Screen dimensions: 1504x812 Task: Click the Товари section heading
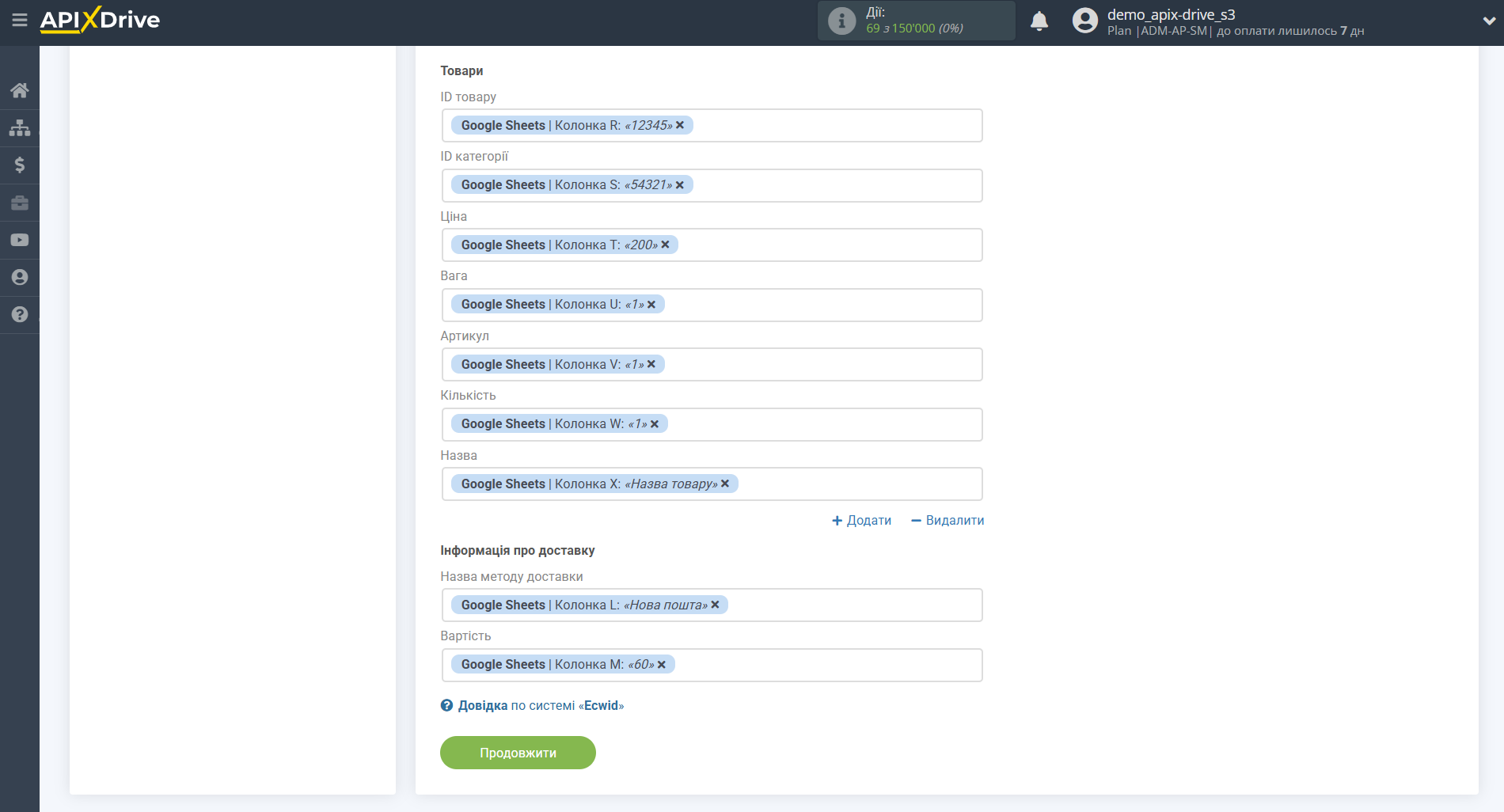point(461,70)
